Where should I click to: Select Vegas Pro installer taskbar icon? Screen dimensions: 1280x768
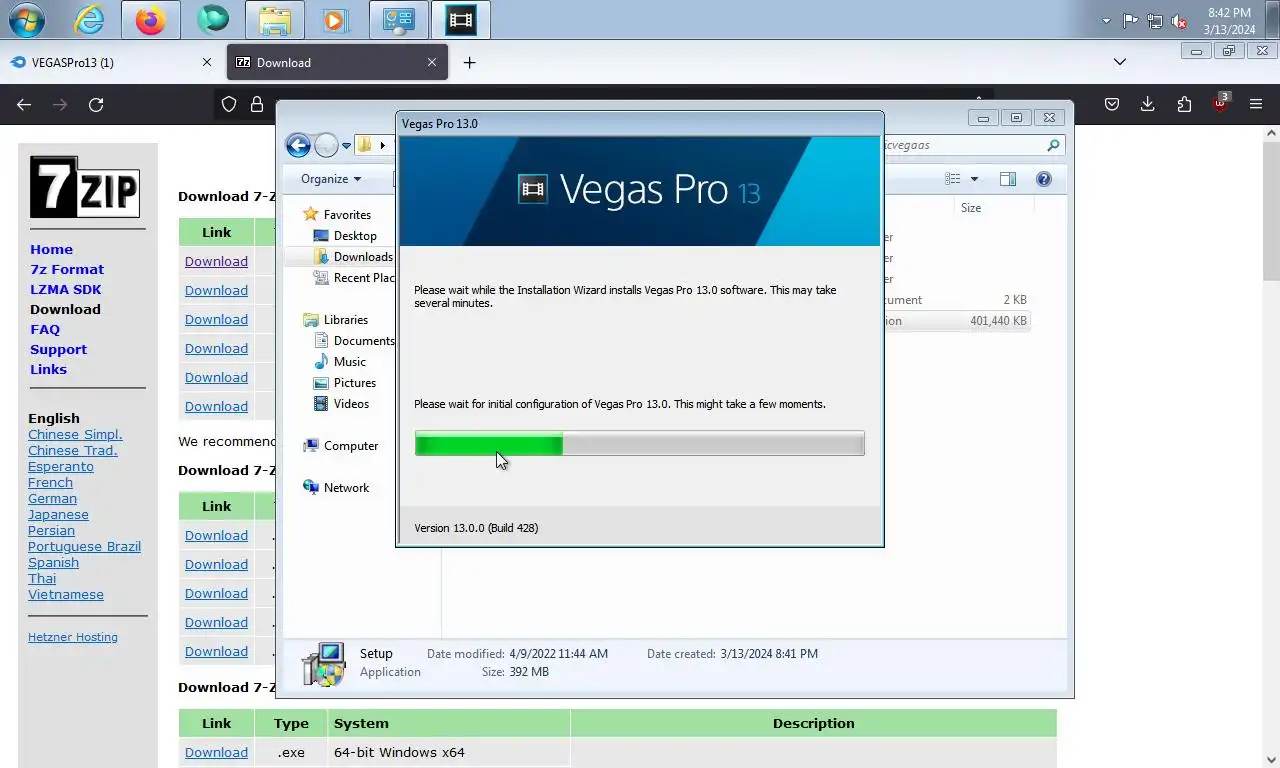coord(461,20)
